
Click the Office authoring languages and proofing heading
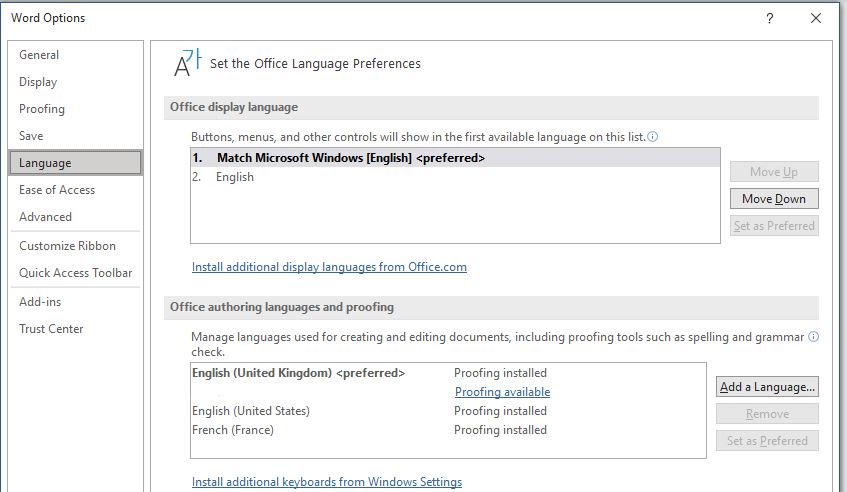click(282, 307)
